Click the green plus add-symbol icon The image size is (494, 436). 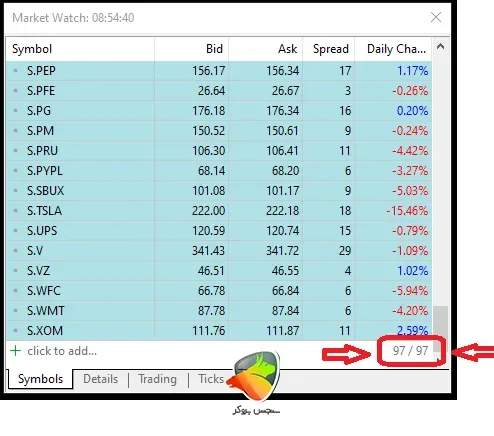pos(15,351)
